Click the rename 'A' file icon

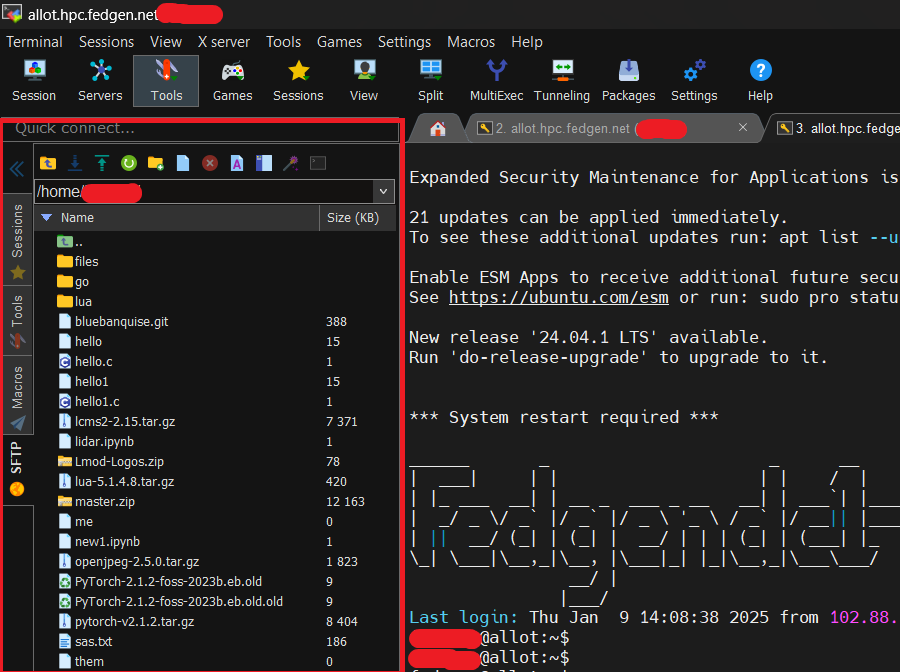[x=236, y=163]
